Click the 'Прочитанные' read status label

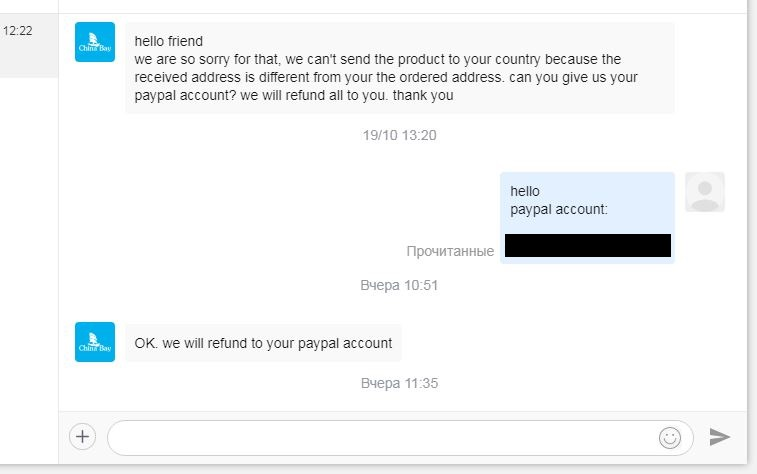click(450, 251)
